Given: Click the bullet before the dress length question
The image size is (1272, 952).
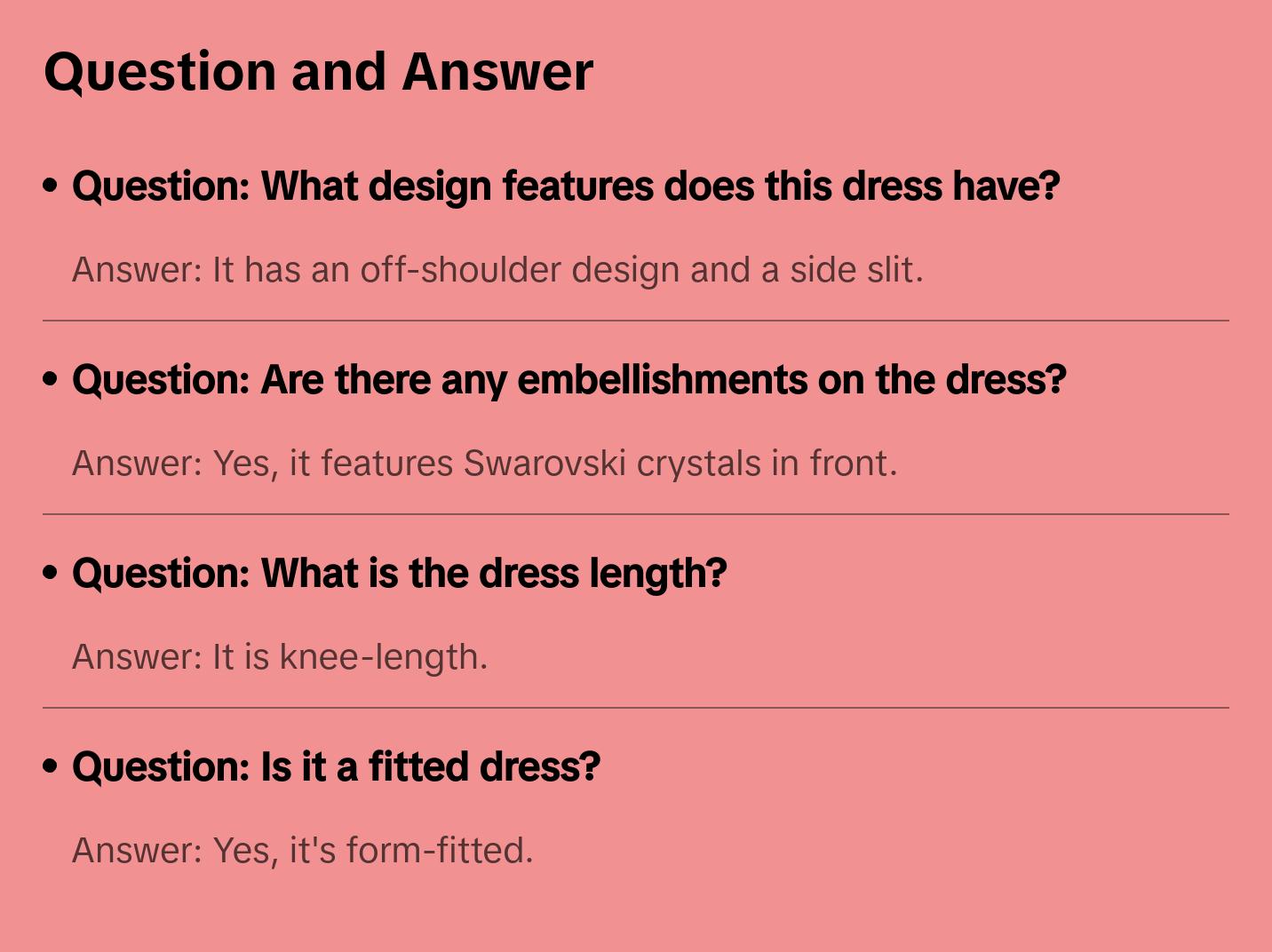Looking at the screenshot, I should 51,573.
